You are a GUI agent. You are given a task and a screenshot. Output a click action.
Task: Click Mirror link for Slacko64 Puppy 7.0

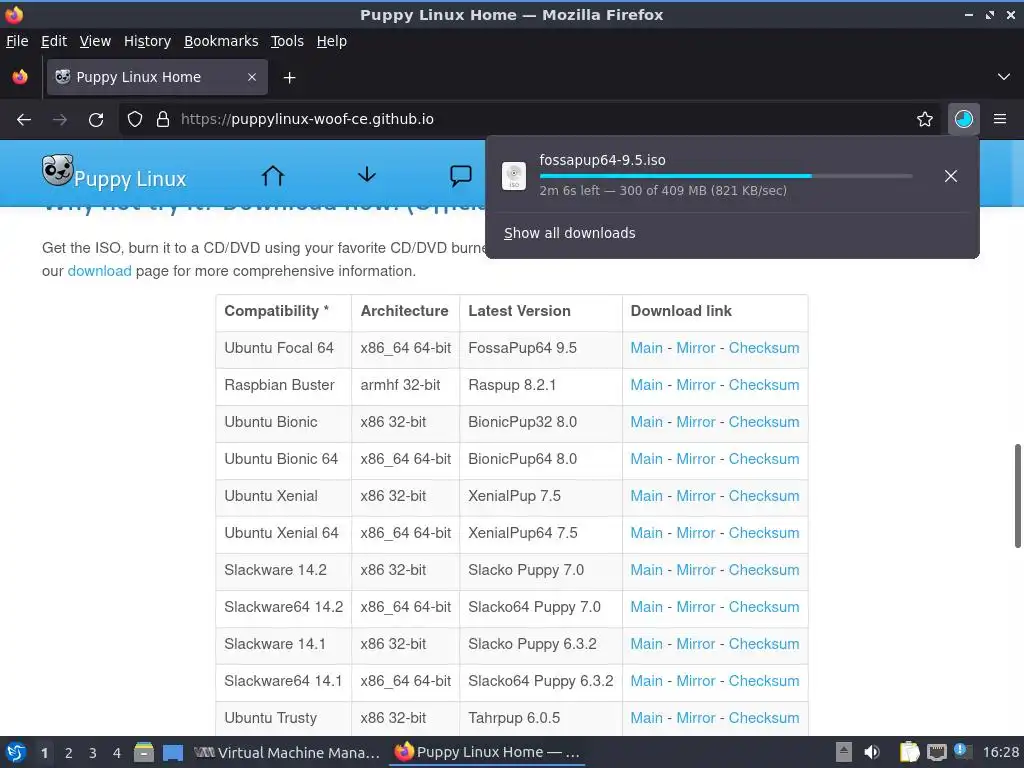coord(696,607)
